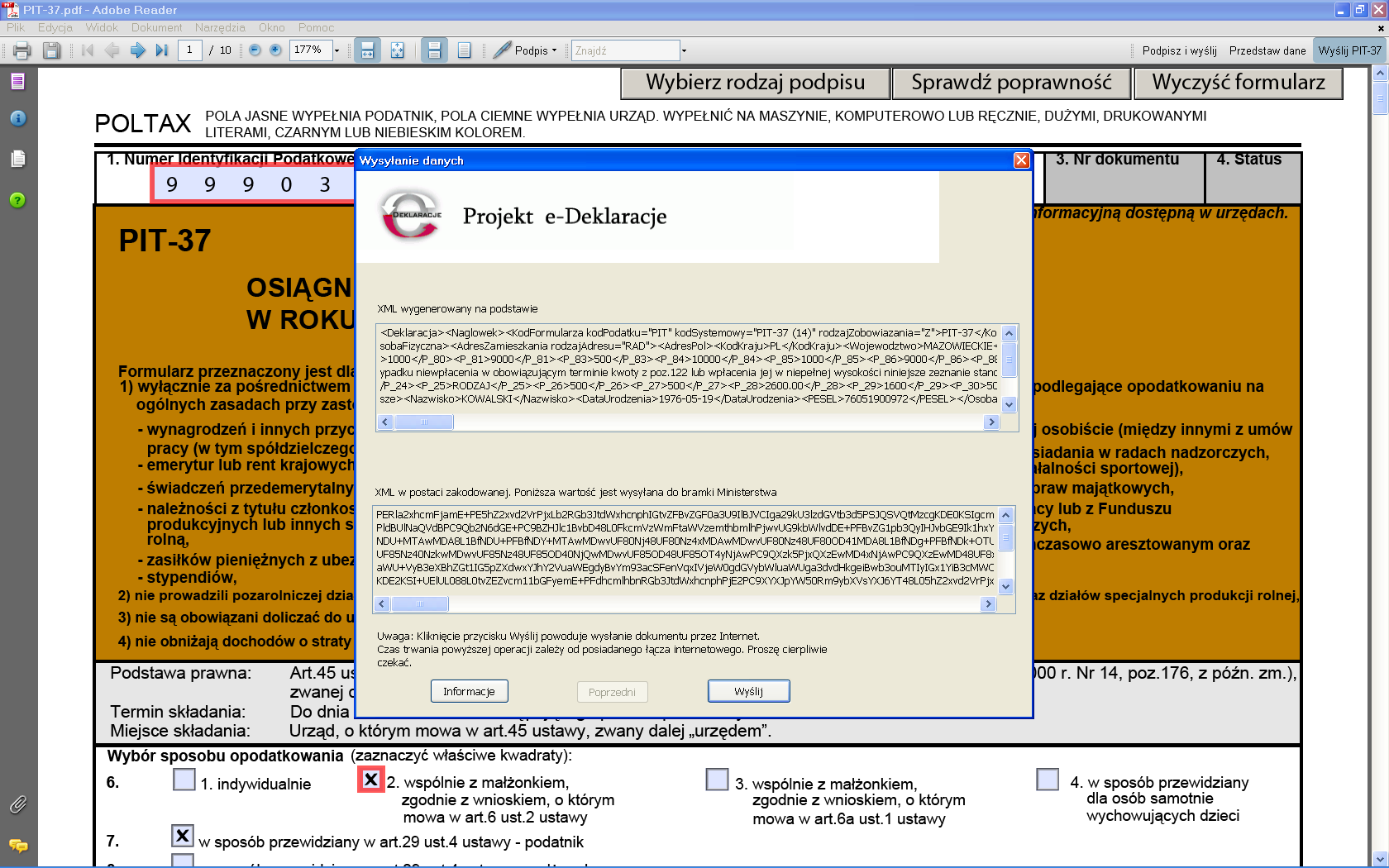Image resolution: width=1389 pixels, height=868 pixels.
Task: Click the highlighted NIP number field
Action: tap(253, 184)
